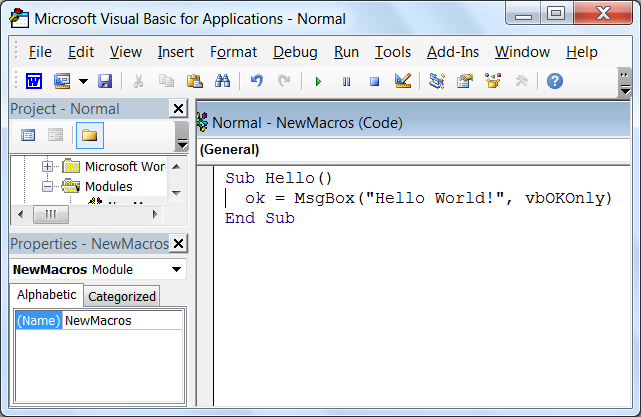Click the project tree horizontal scroll thumb
Viewport: 641px width, 417px height.
click(51, 214)
